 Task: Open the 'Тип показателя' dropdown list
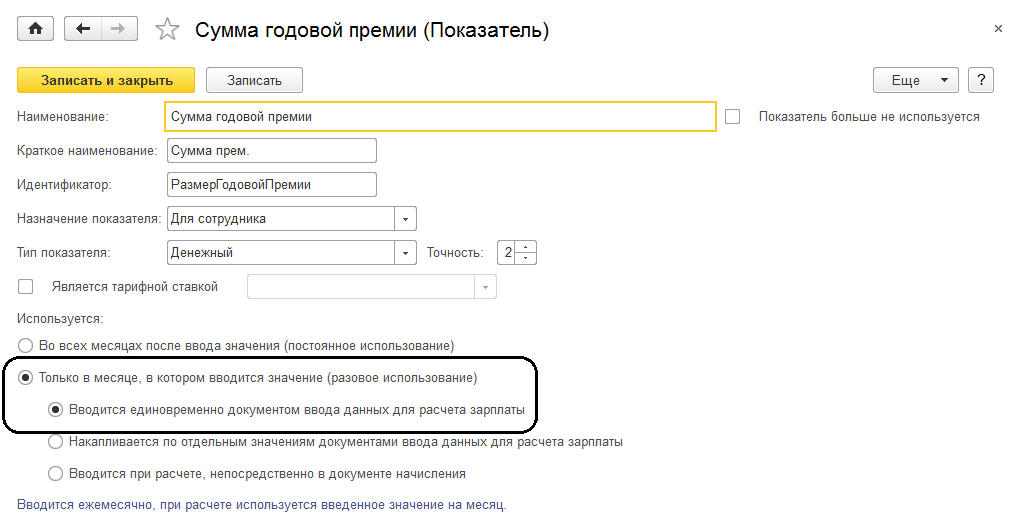pos(405,253)
